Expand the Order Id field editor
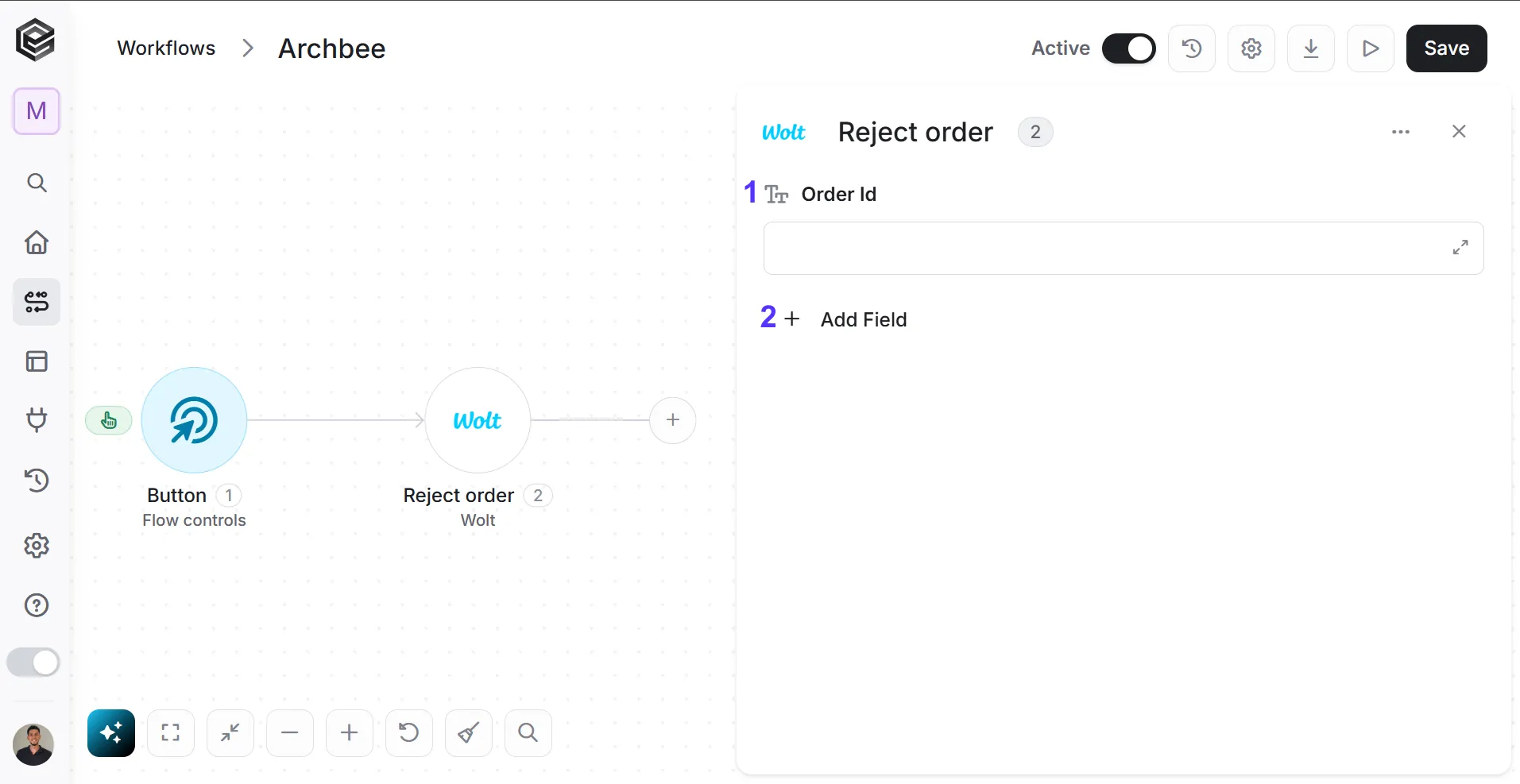The height and width of the screenshot is (784, 1520). pos(1460,248)
